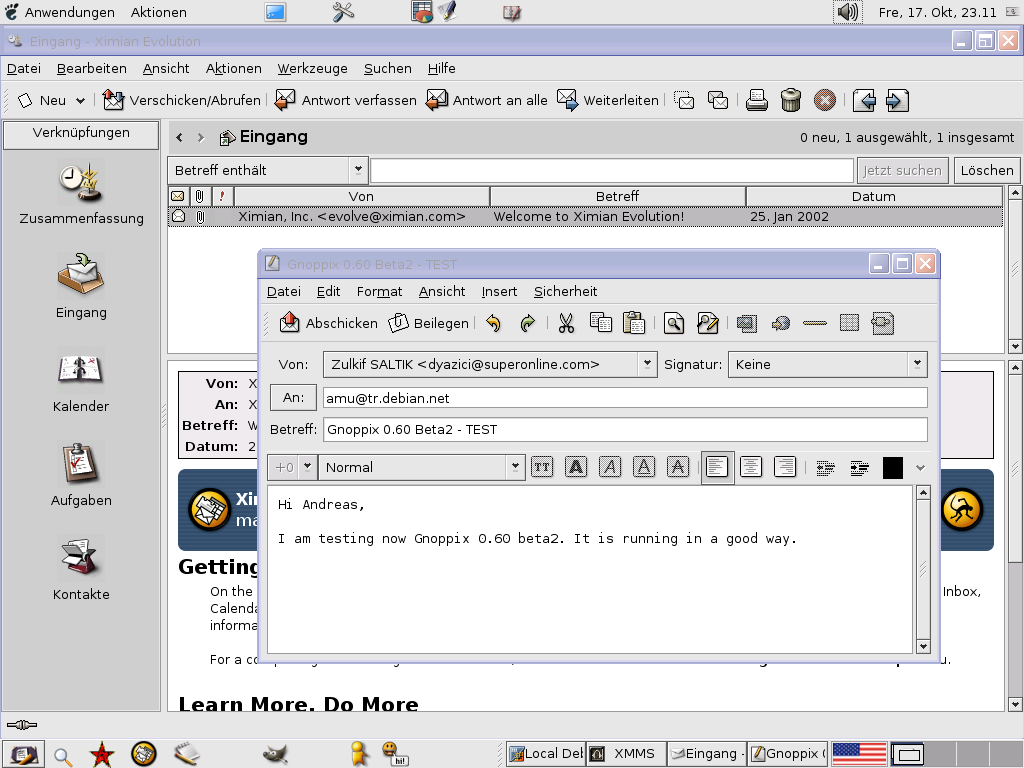Enable center paragraph alignment
Image resolution: width=1024 pixels, height=768 pixels.
point(751,467)
